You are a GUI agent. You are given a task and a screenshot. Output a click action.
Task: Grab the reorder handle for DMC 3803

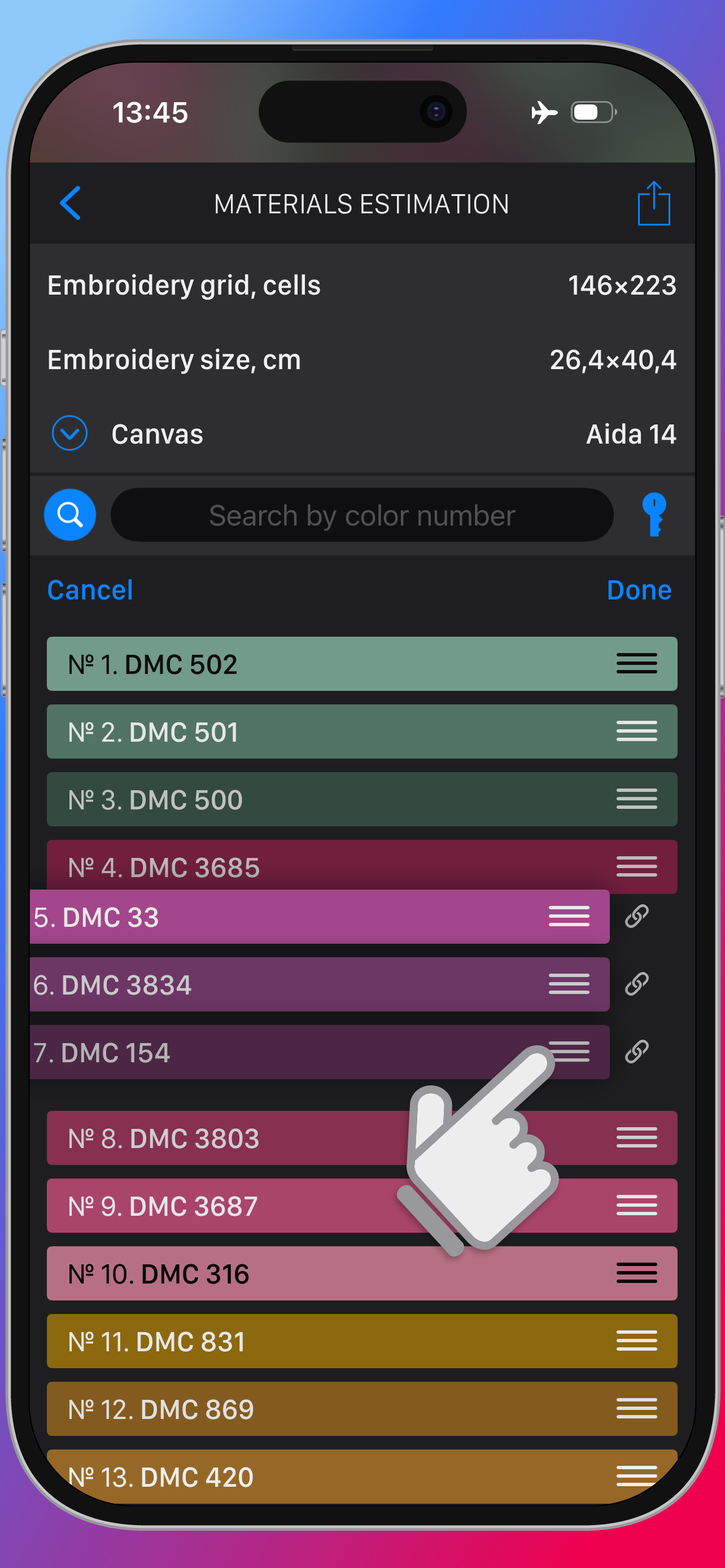(637, 1137)
